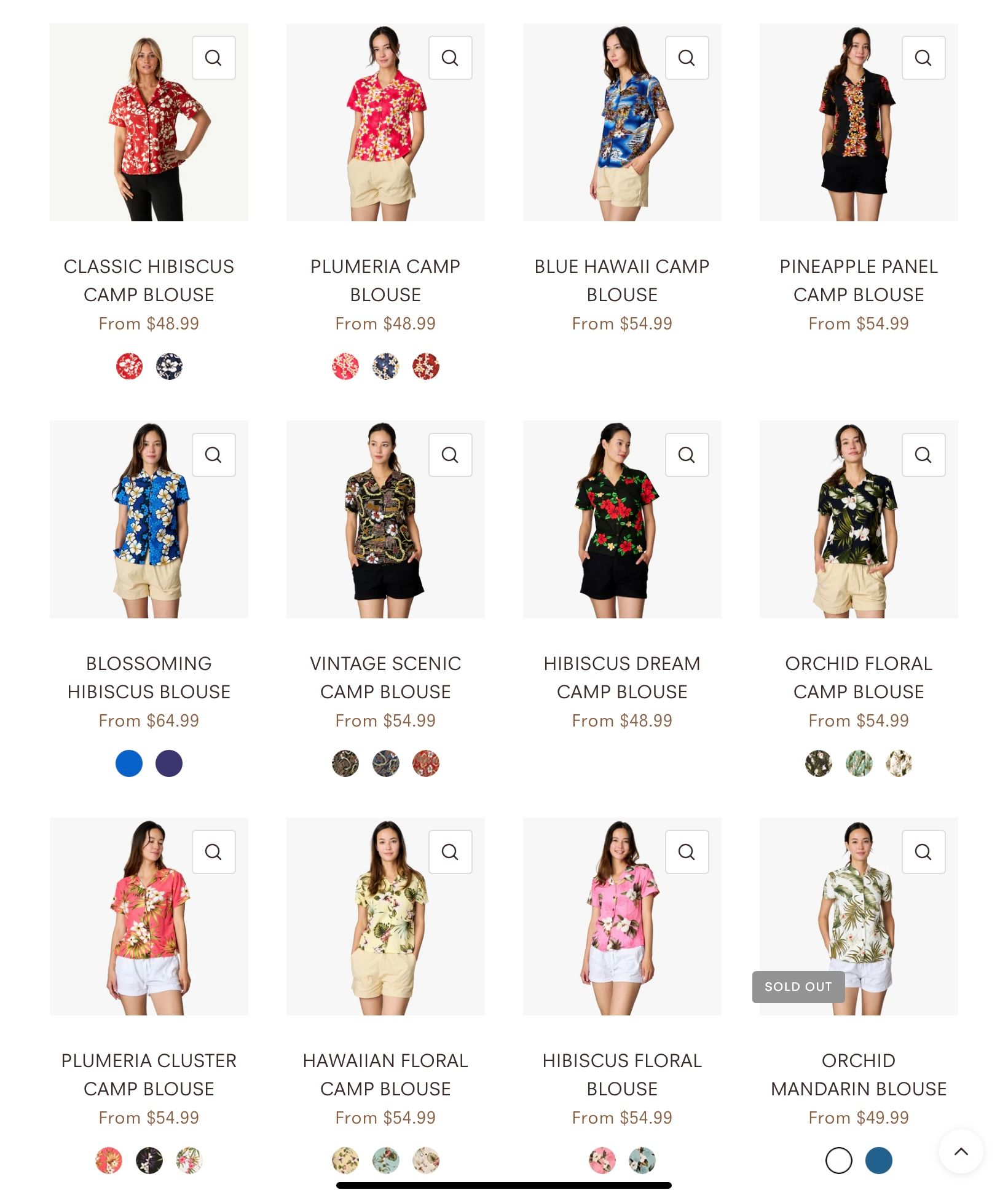Open quick view for Classic Hibiscus Camp Blouse
This screenshot has height=1198, width=1008.
(x=213, y=58)
